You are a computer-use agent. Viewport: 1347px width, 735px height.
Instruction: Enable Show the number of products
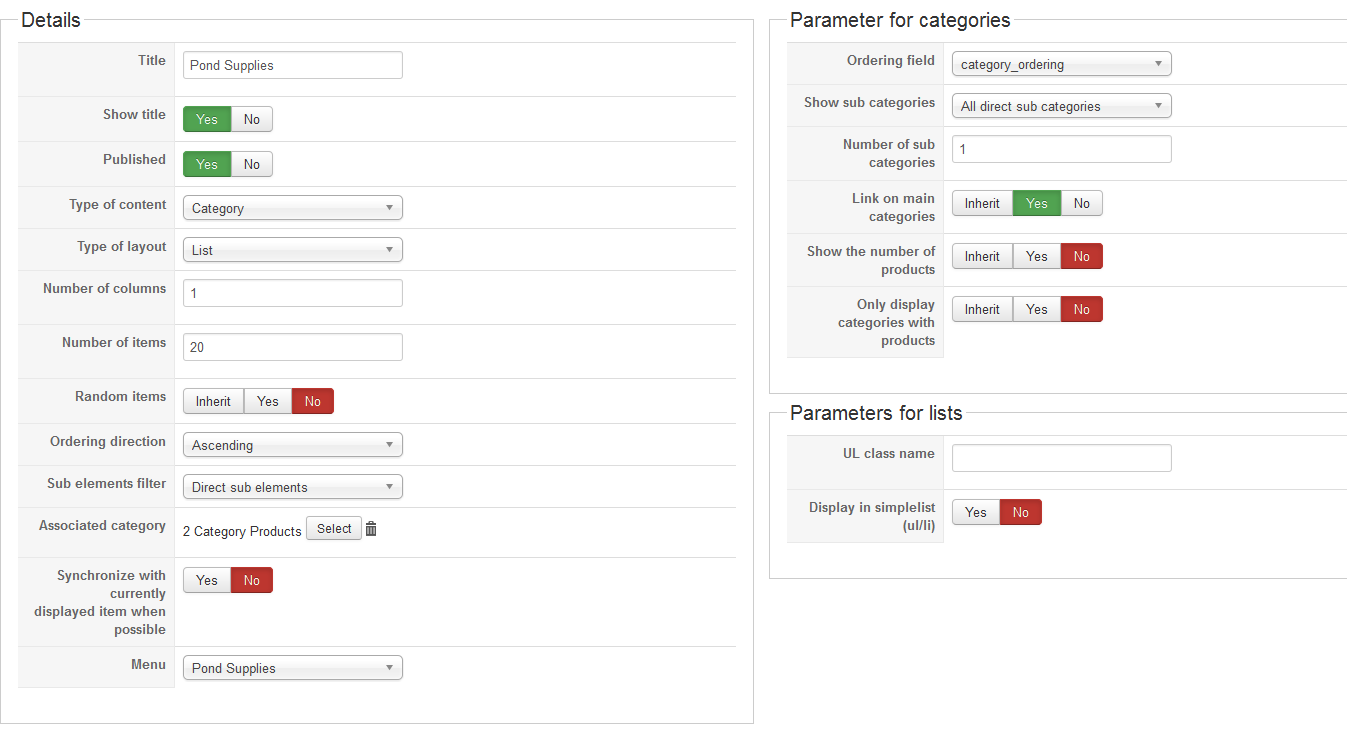coord(1037,257)
